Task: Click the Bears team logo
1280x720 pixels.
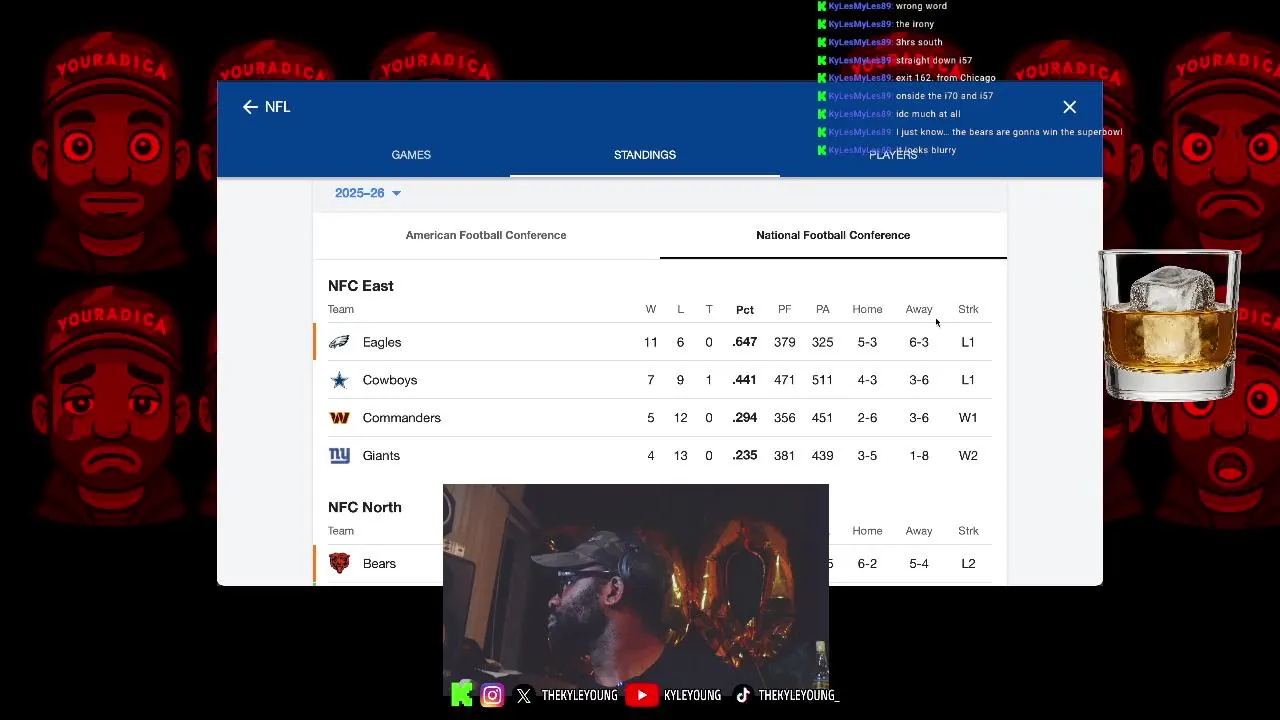Action: coord(340,563)
